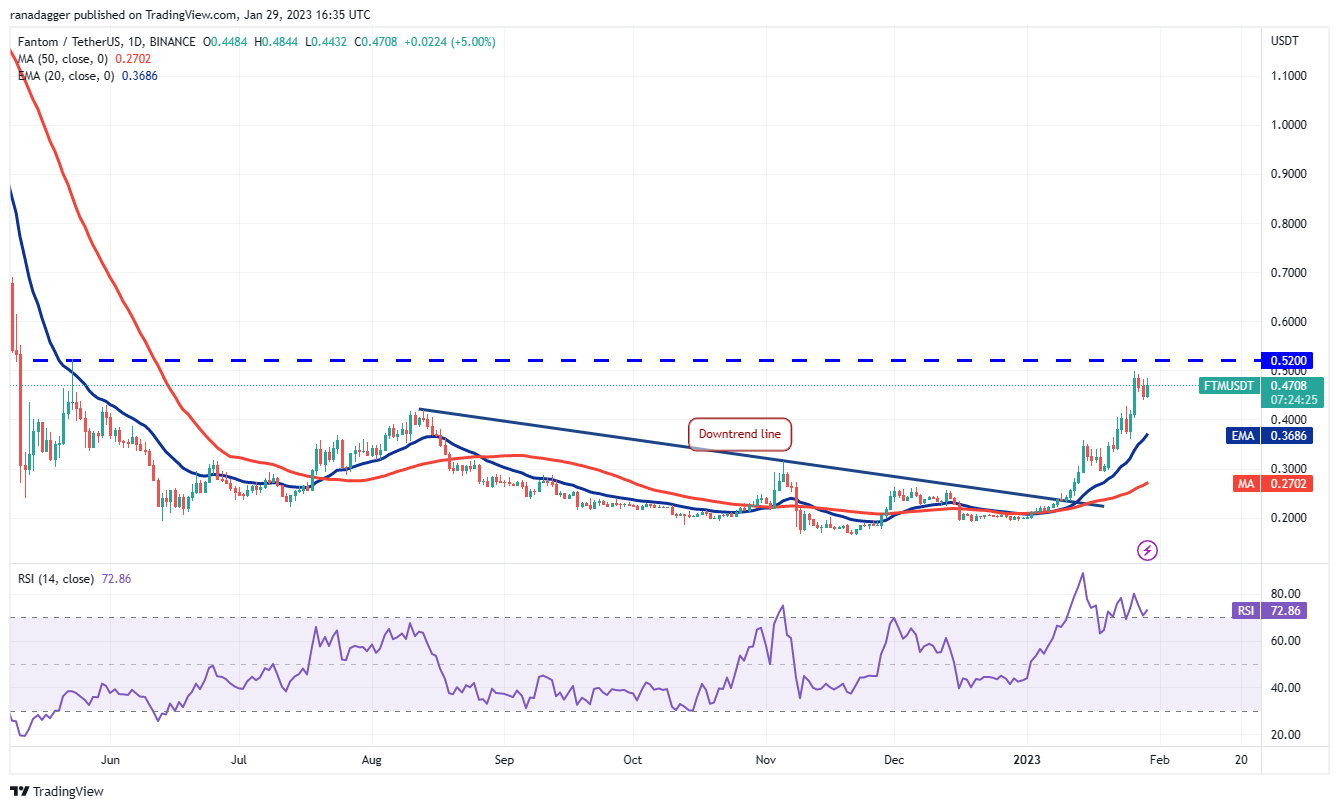Click the USDT currency label
Image resolution: width=1339 pixels, height=809 pixels.
point(1284,41)
